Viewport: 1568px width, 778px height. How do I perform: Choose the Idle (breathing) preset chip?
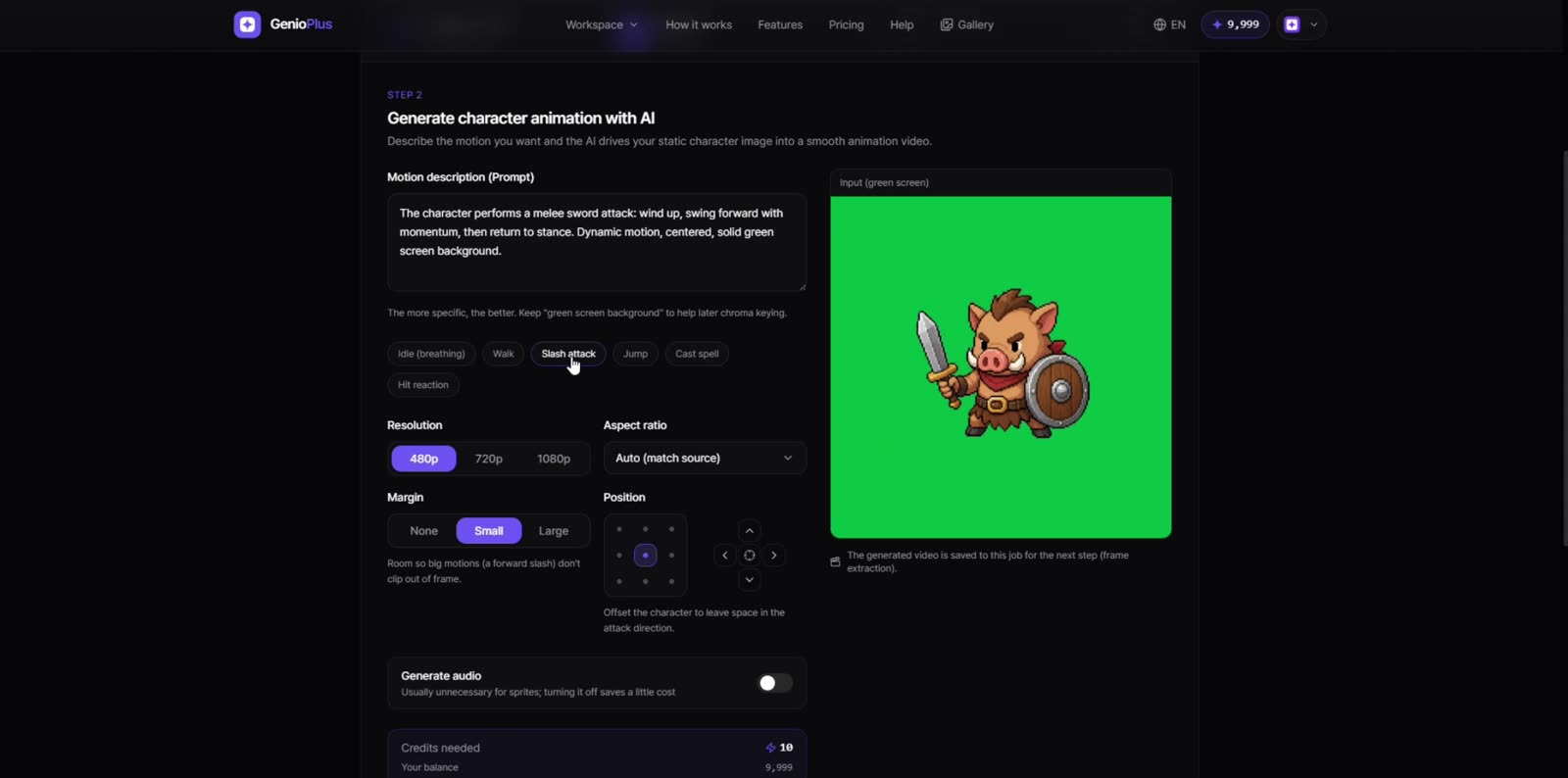click(x=431, y=354)
